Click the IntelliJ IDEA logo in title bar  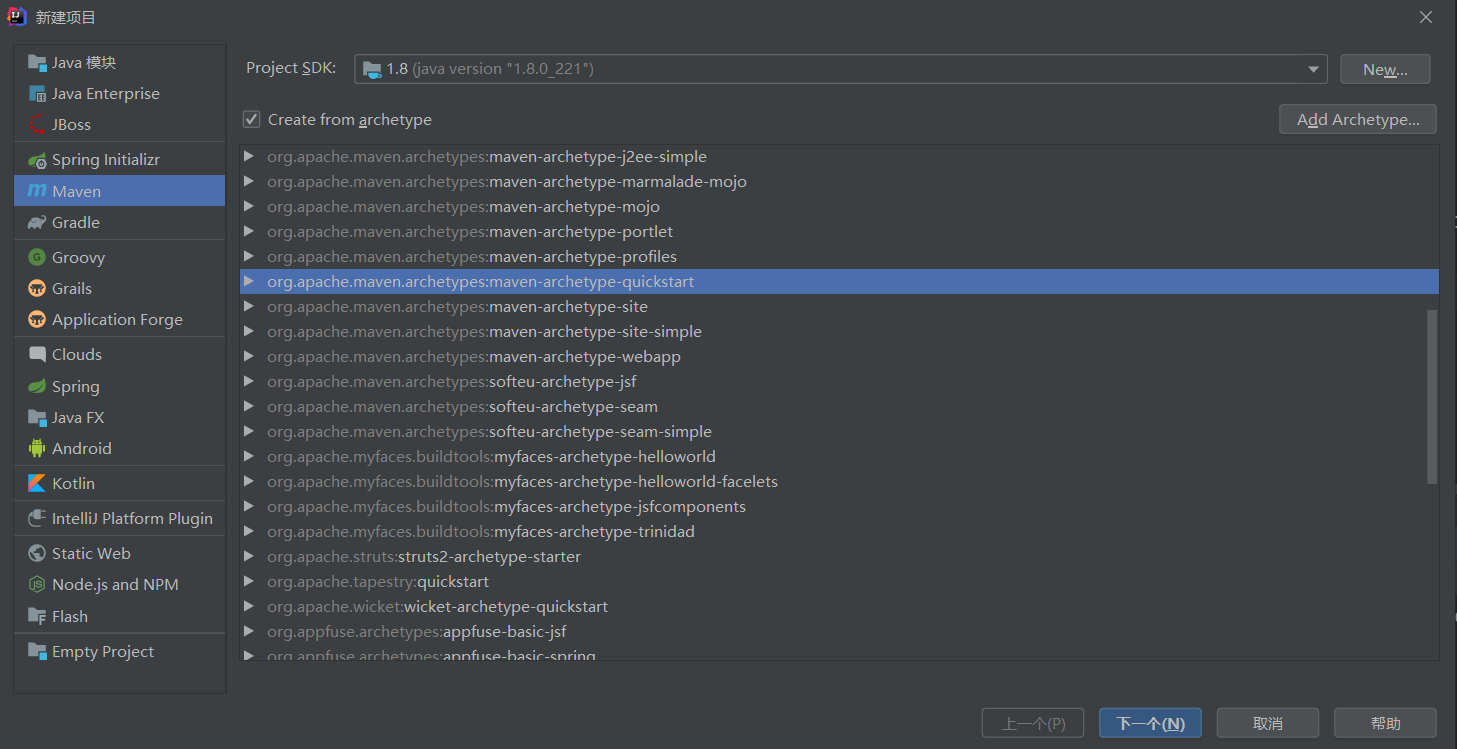point(17,17)
